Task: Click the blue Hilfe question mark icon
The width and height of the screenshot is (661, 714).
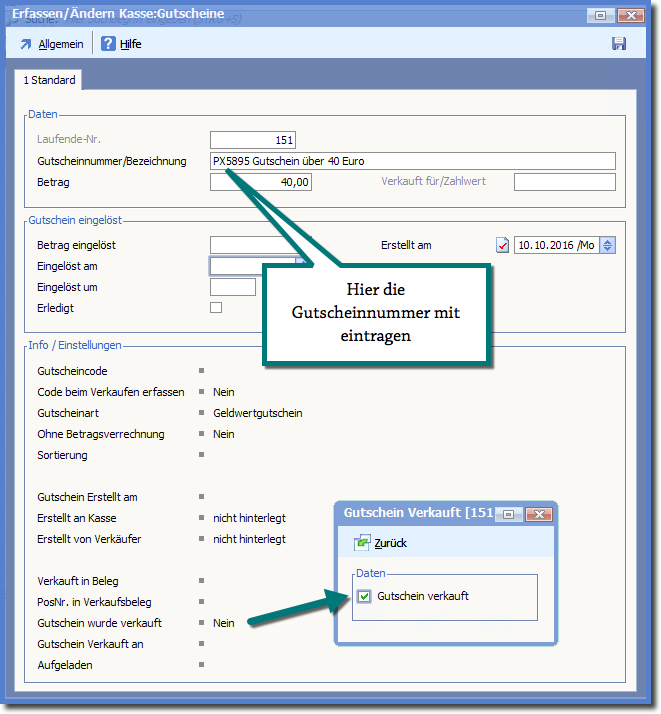Action: click(x=108, y=44)
